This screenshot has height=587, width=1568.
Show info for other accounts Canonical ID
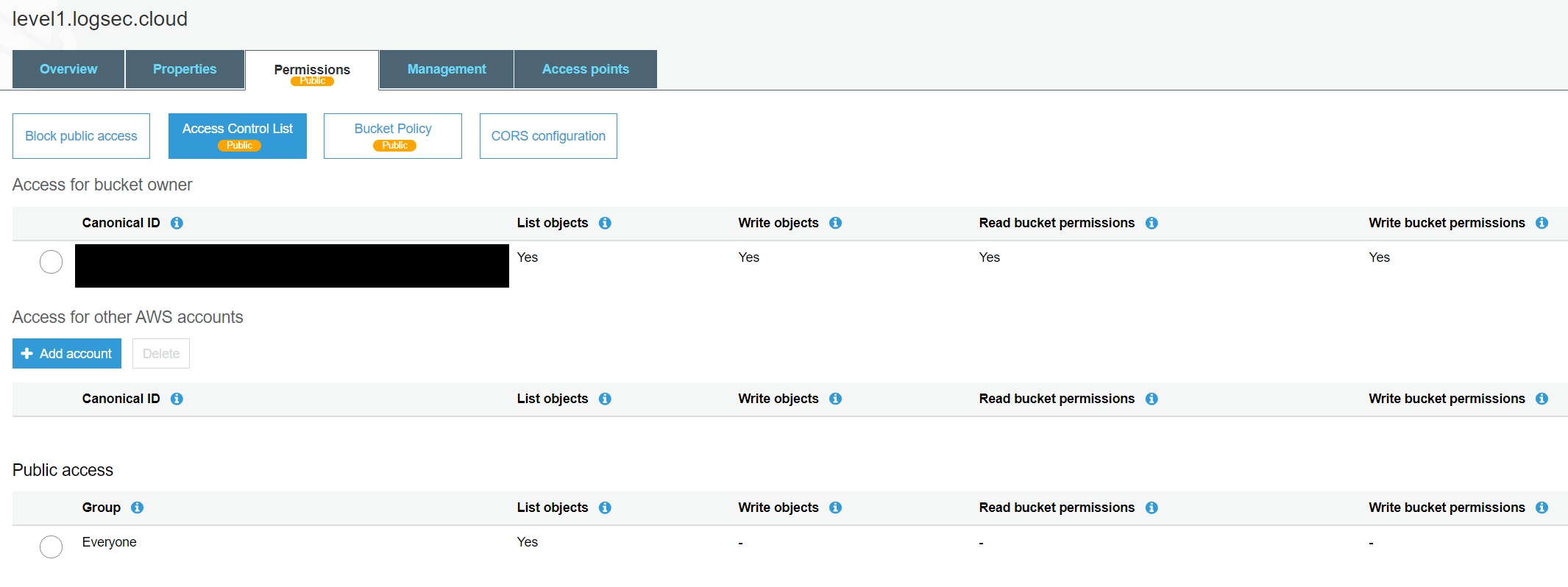coord(177,399)
